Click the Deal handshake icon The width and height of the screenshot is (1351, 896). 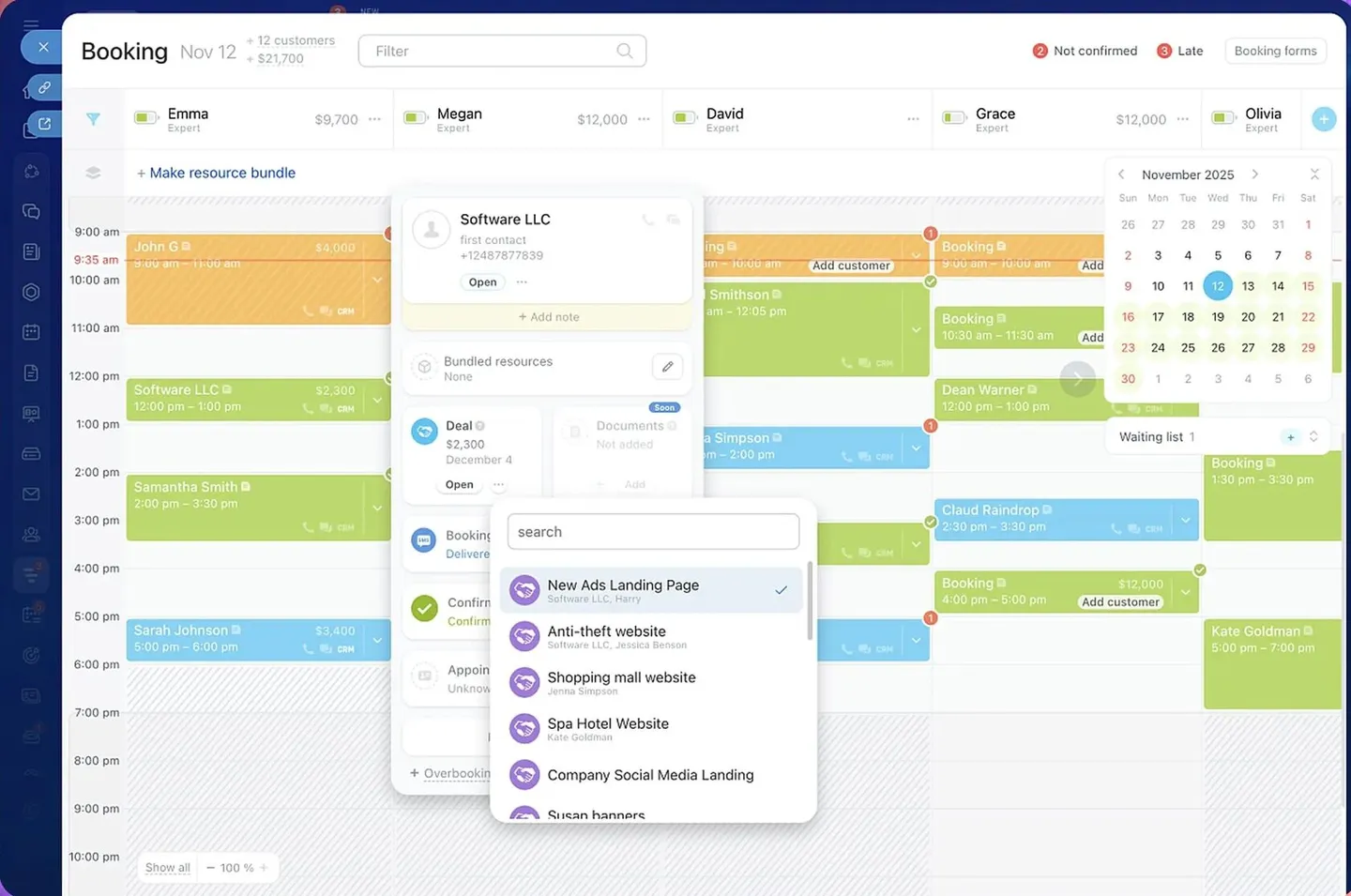point(424,432)
